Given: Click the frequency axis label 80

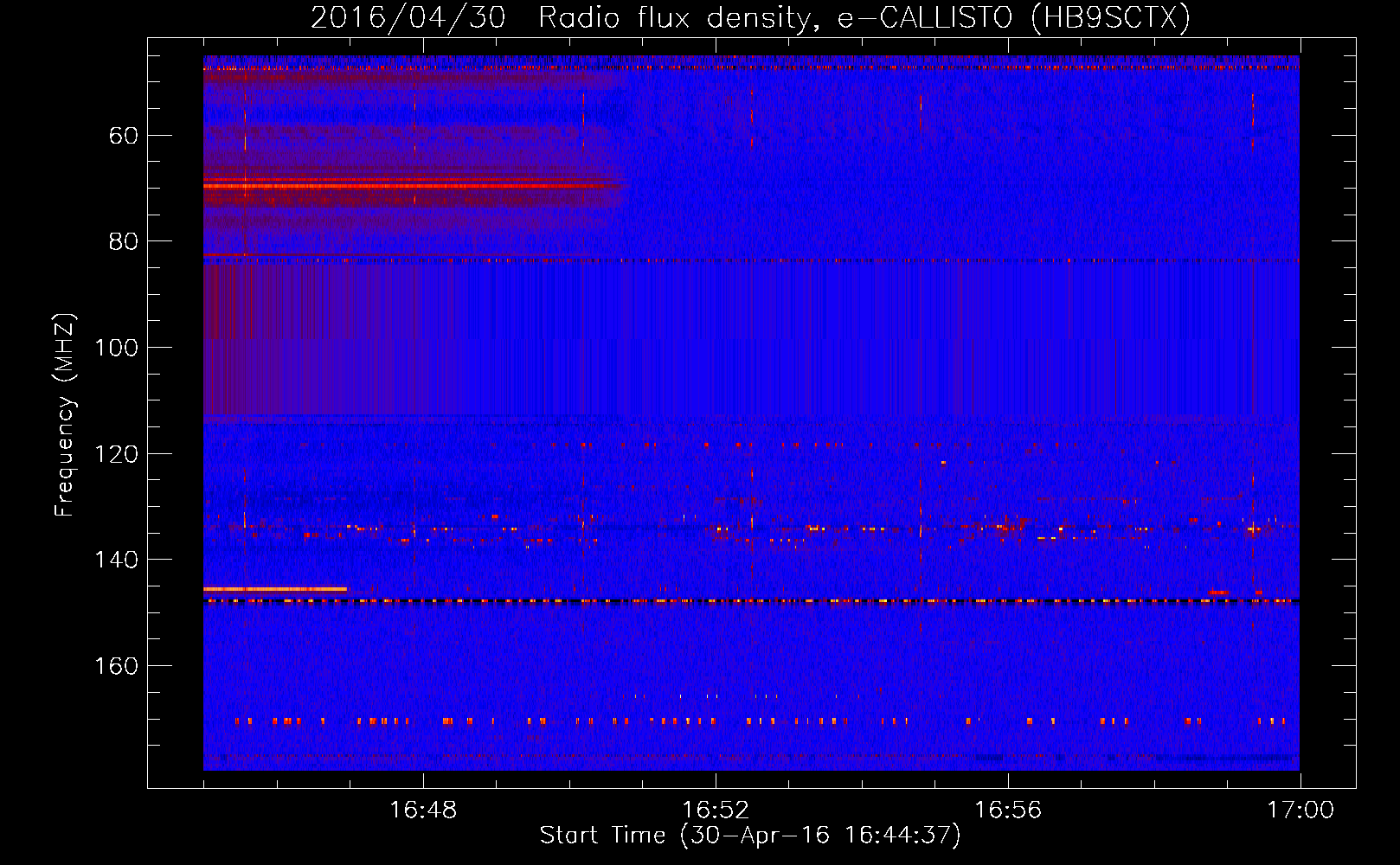Looking at the screenshot, I should click(x=124, y=241).
